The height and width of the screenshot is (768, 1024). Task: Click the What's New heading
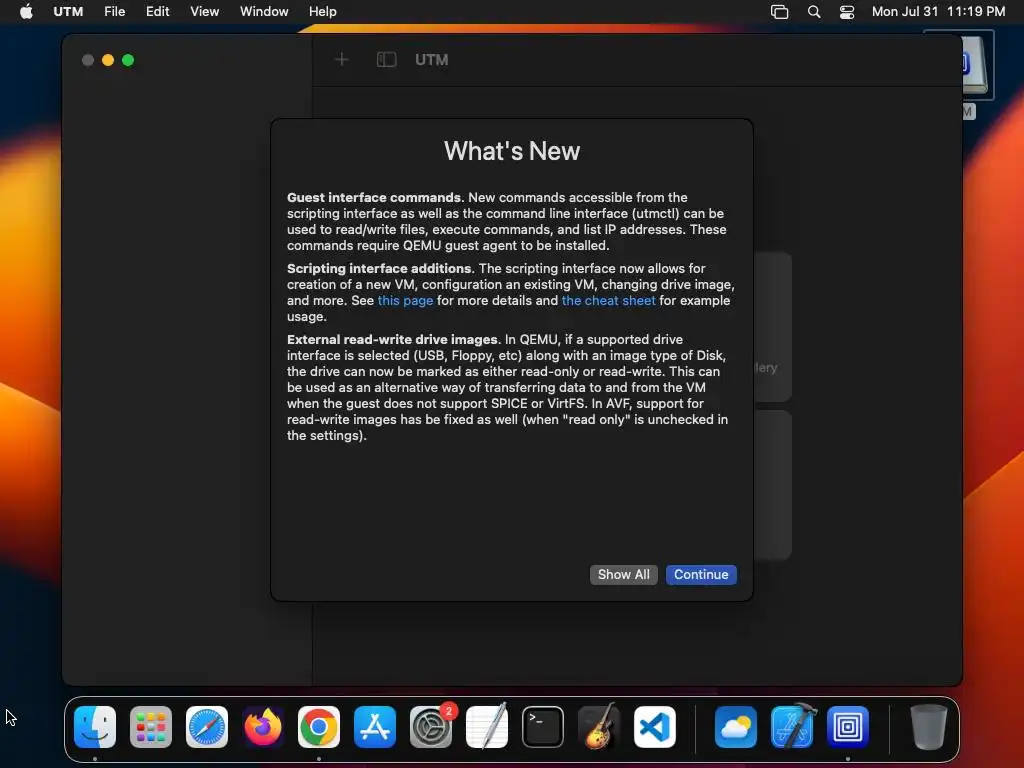tap(512, 151)
